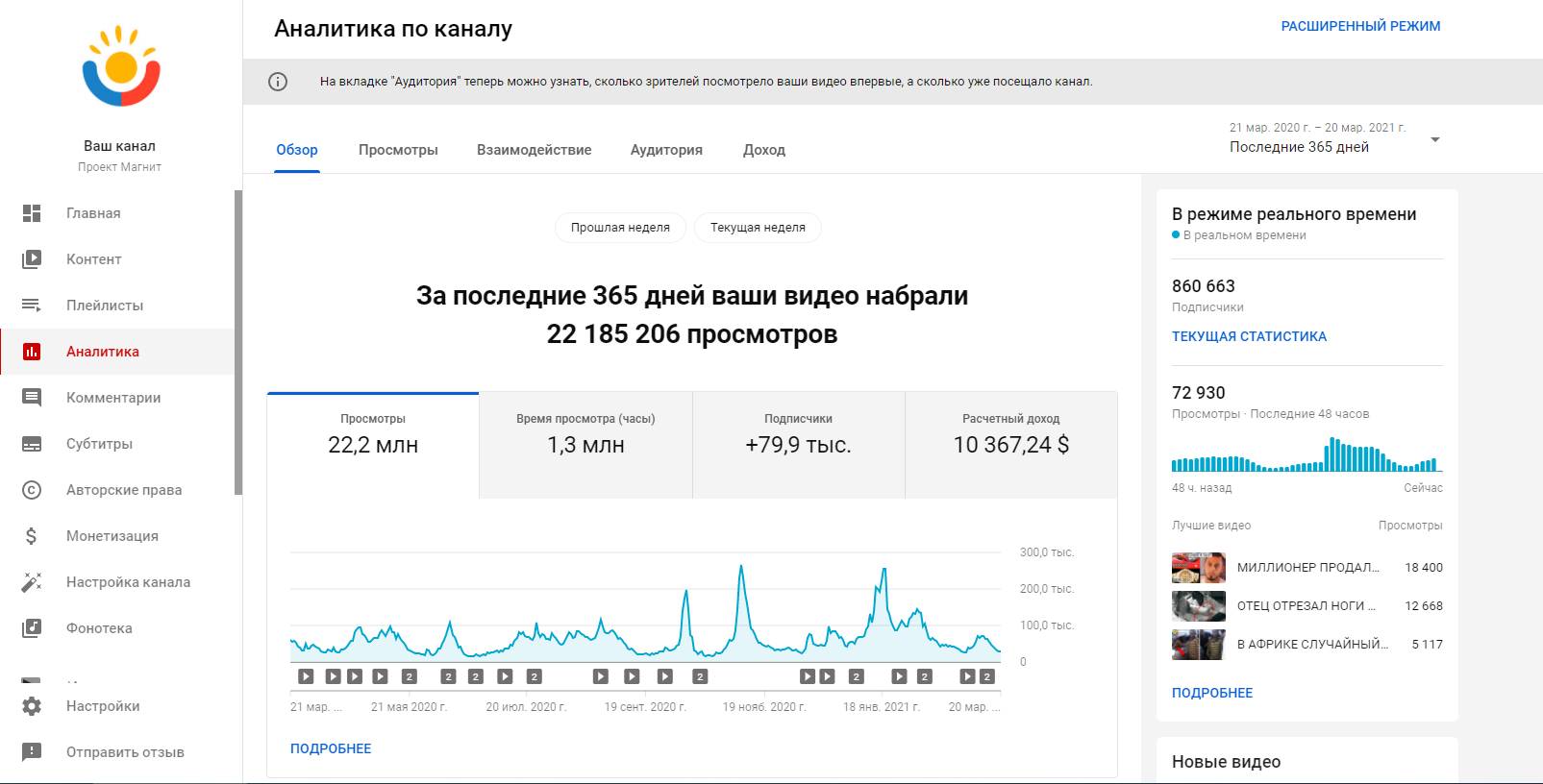The width and height of the screenshot is (1543, 784).
Task: Click the Контент video library icon
Action: point(32,259)
